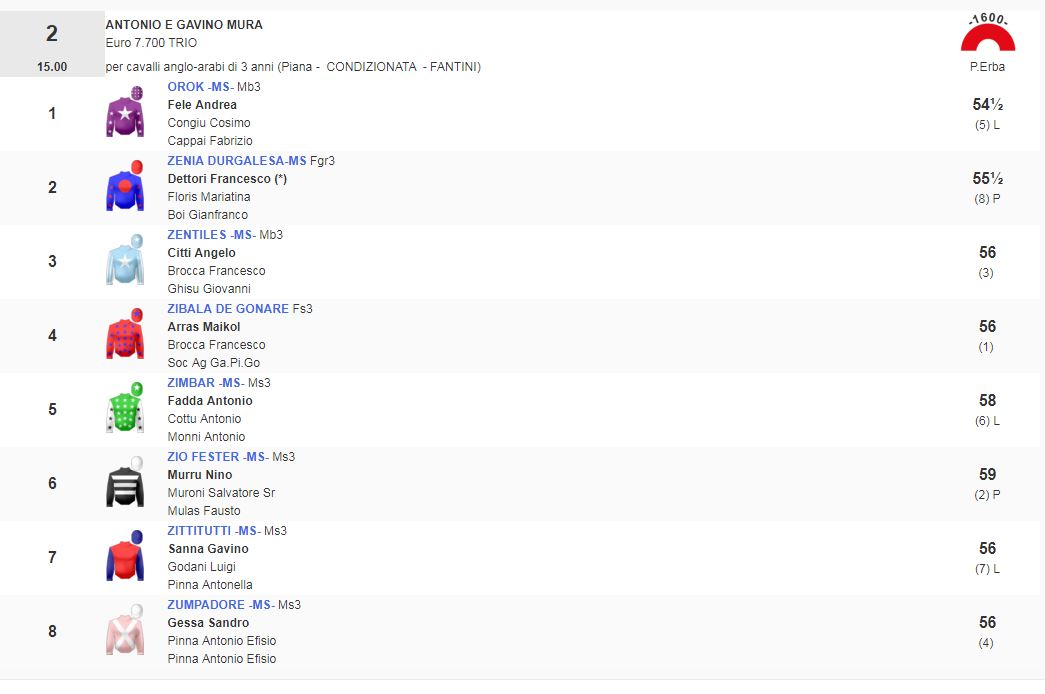Click jockey name Dettori Francesco
The image size is (1045, 694).
pos(222,179)
